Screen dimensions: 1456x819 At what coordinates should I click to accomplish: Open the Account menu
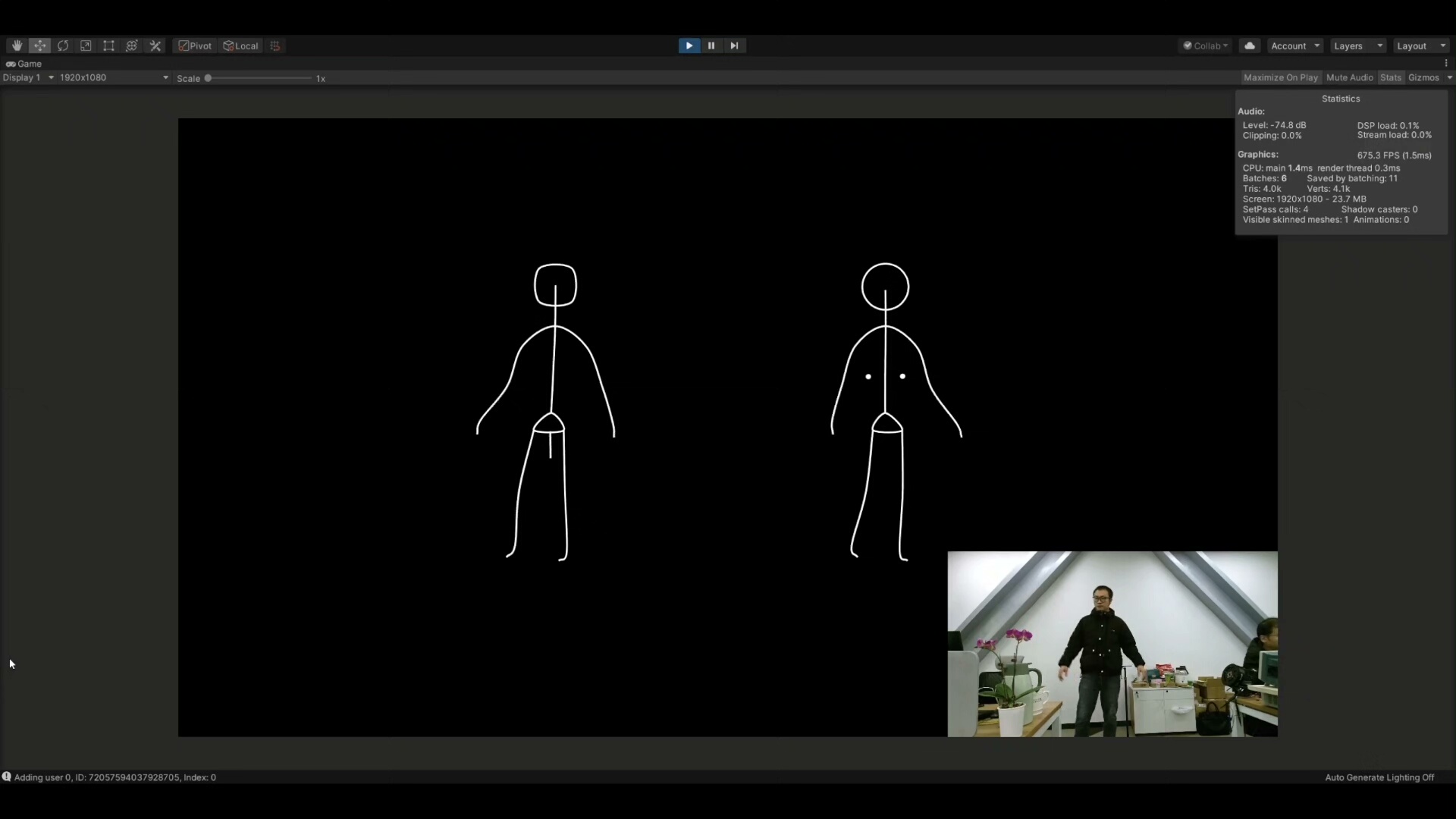coord(1294,46)
